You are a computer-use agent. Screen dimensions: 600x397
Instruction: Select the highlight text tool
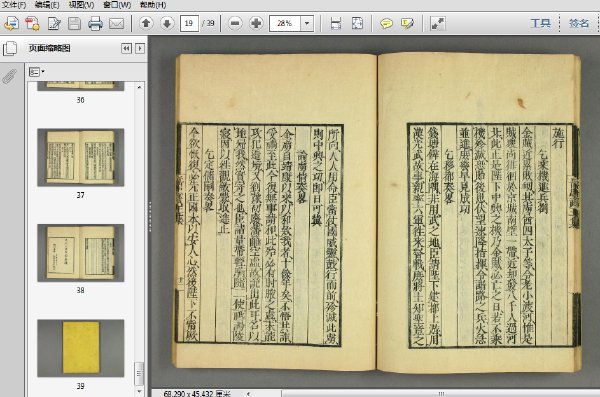[x=407, y=24]
